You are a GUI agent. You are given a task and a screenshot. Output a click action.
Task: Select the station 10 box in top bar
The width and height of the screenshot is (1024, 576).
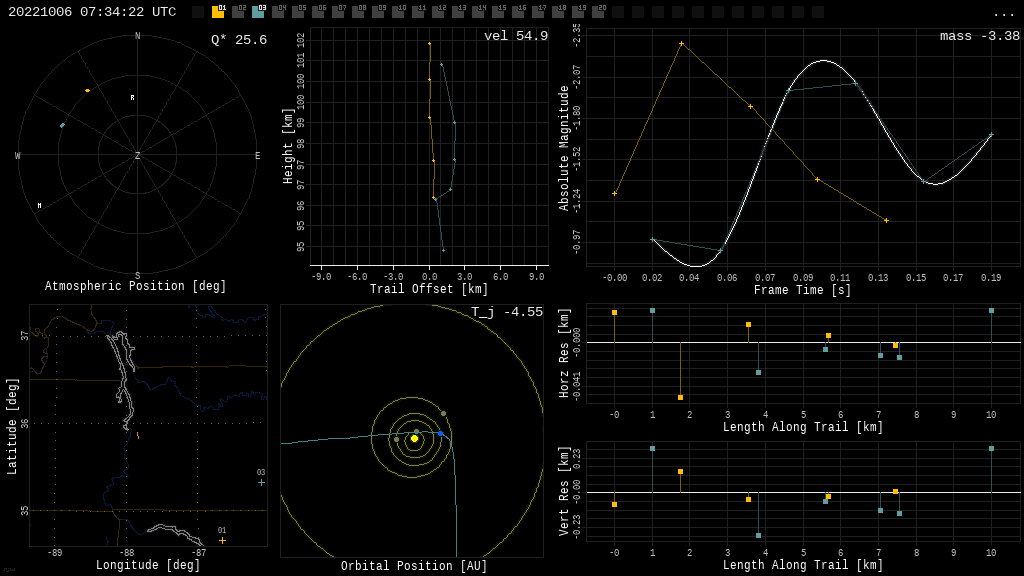(398, 12)
